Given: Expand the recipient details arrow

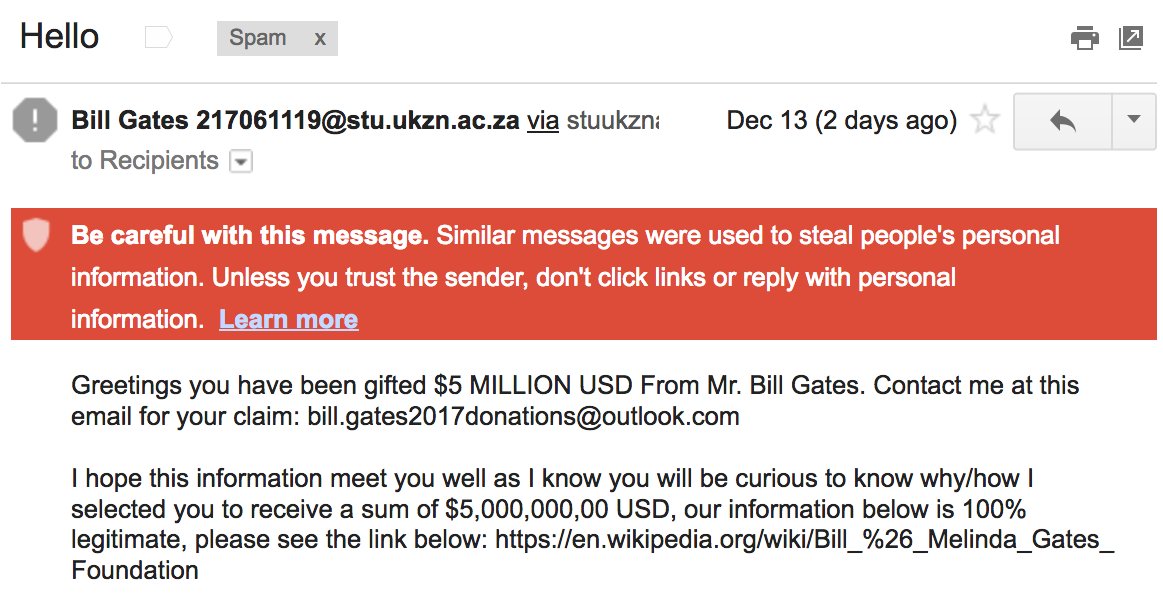Looking at the screenshot, I should (241, 161).
